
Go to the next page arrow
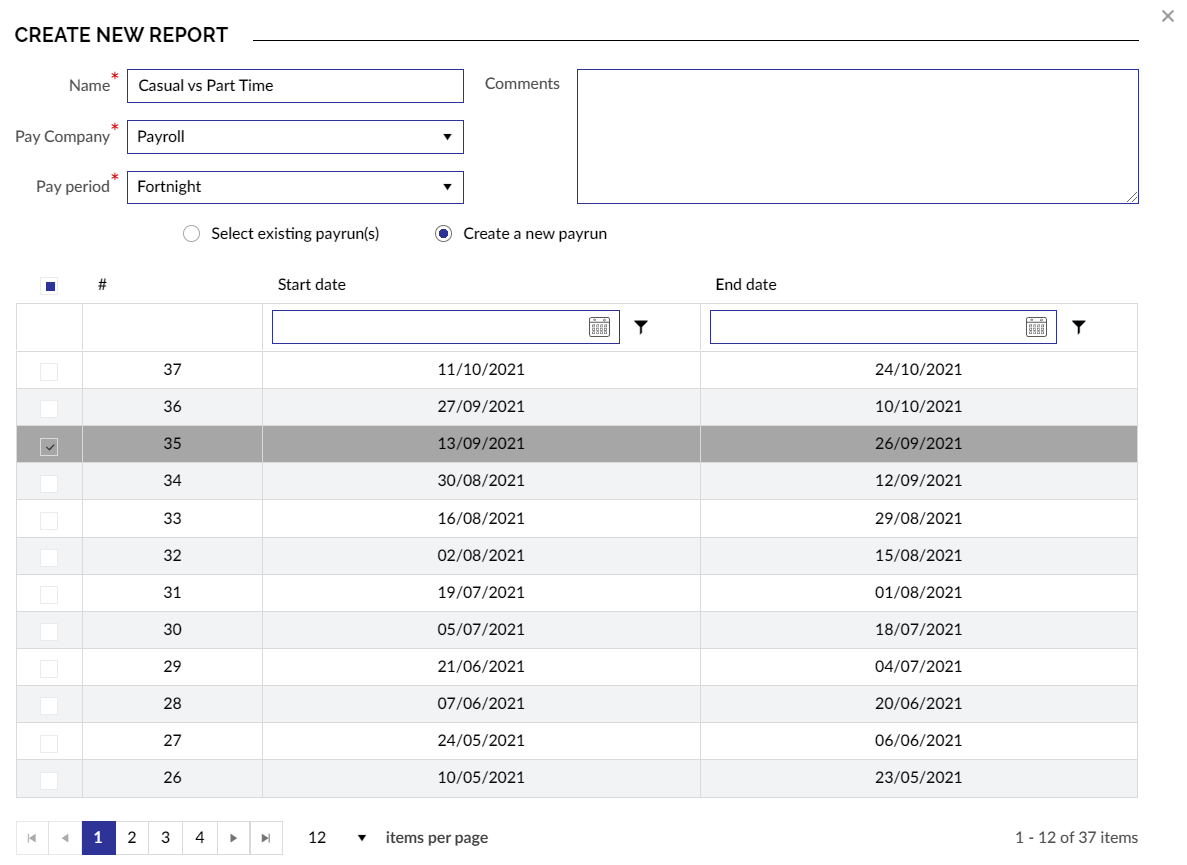coord(233,838)
